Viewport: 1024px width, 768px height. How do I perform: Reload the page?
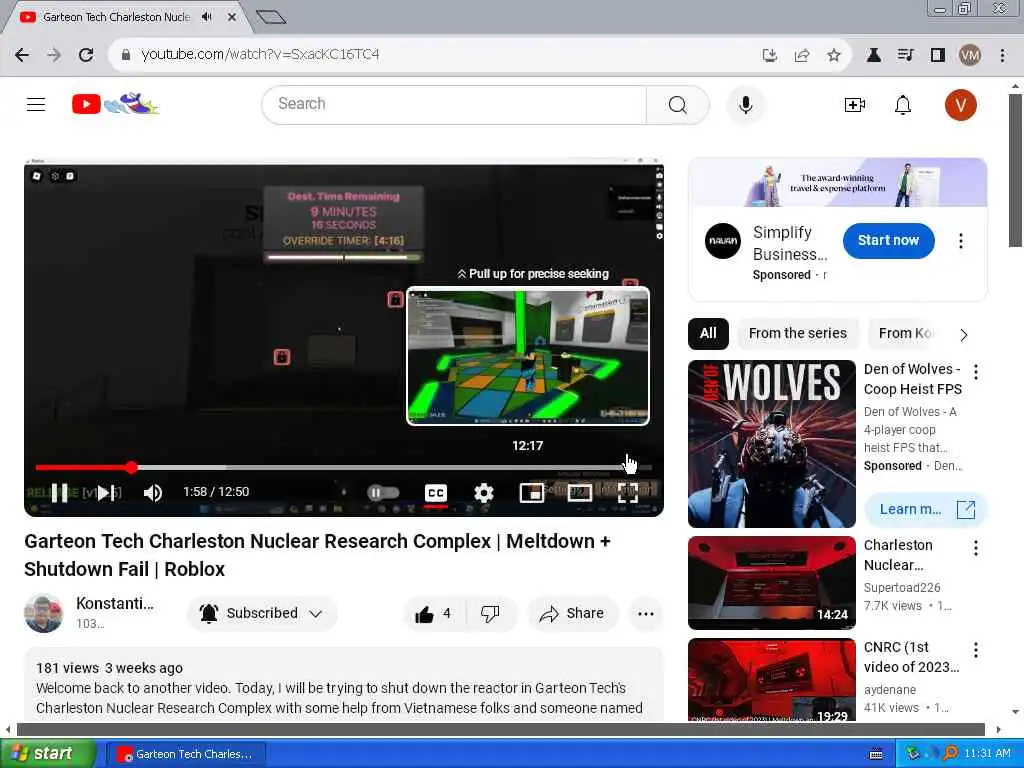click(86, 55)
